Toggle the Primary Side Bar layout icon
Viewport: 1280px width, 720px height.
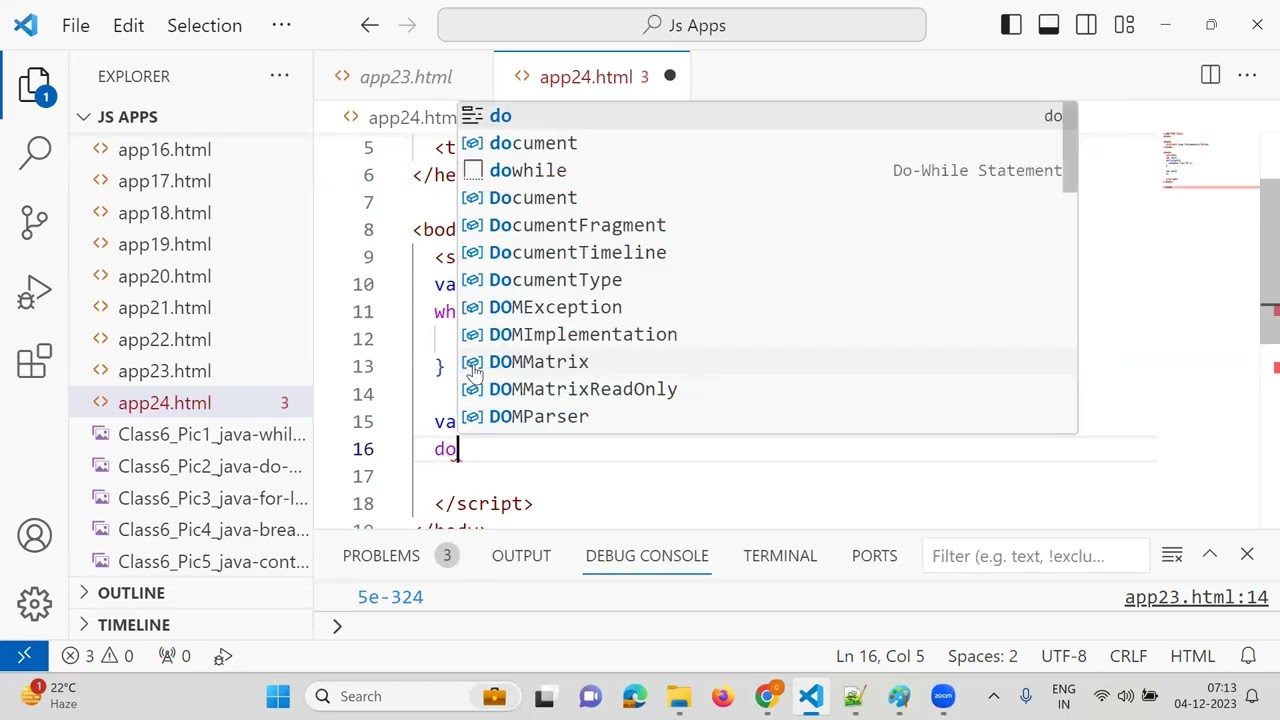pyautogui.click(x=1011, y=25)
